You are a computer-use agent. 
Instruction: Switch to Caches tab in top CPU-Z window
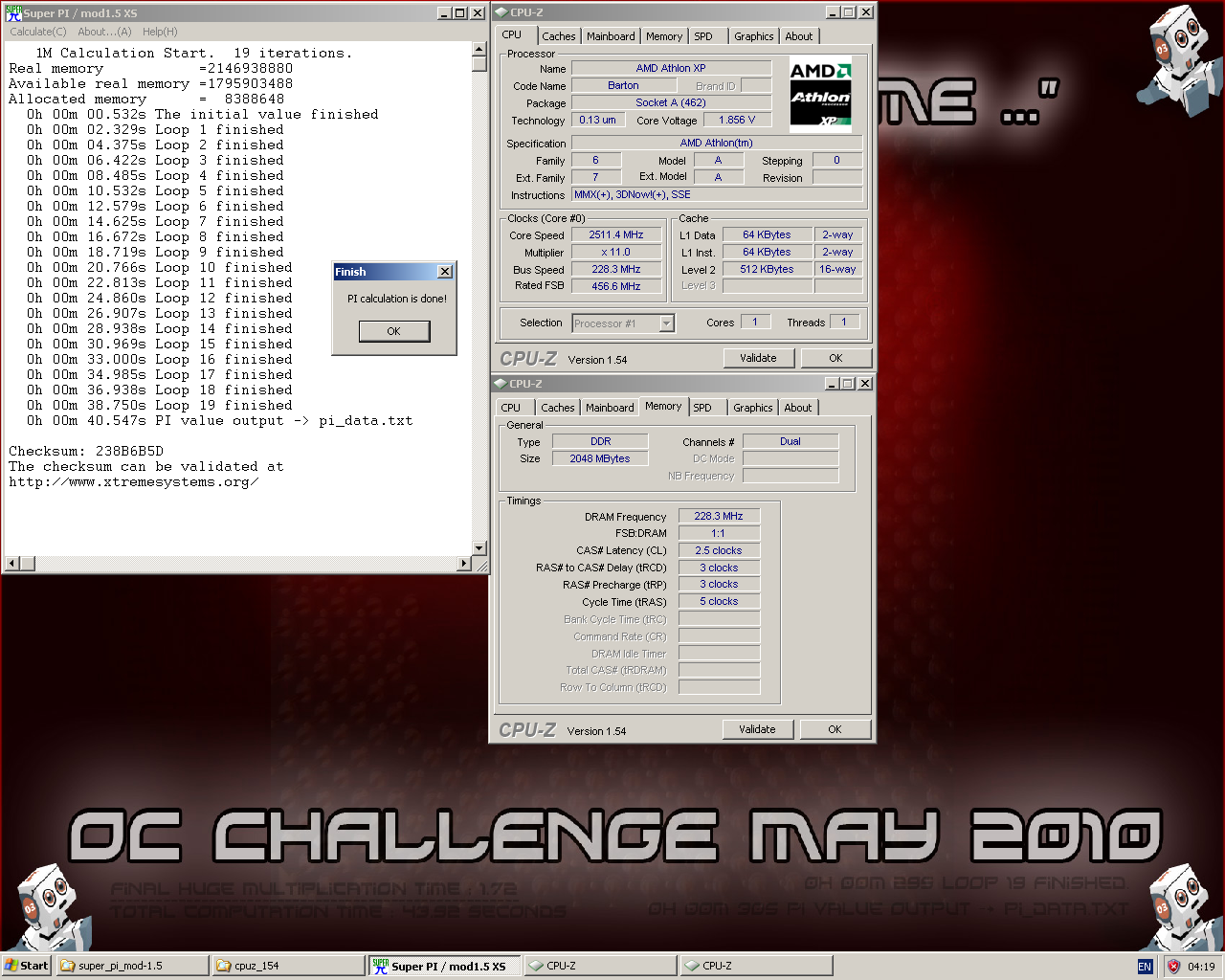pyautogui.click(x=559, y=36)
